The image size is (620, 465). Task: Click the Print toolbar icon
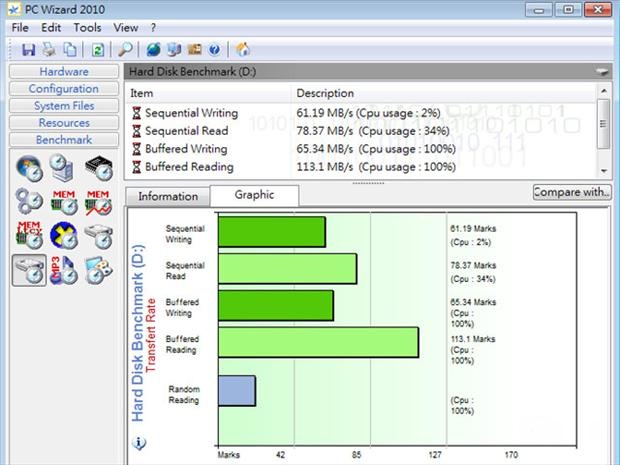(x=49, y=49)
